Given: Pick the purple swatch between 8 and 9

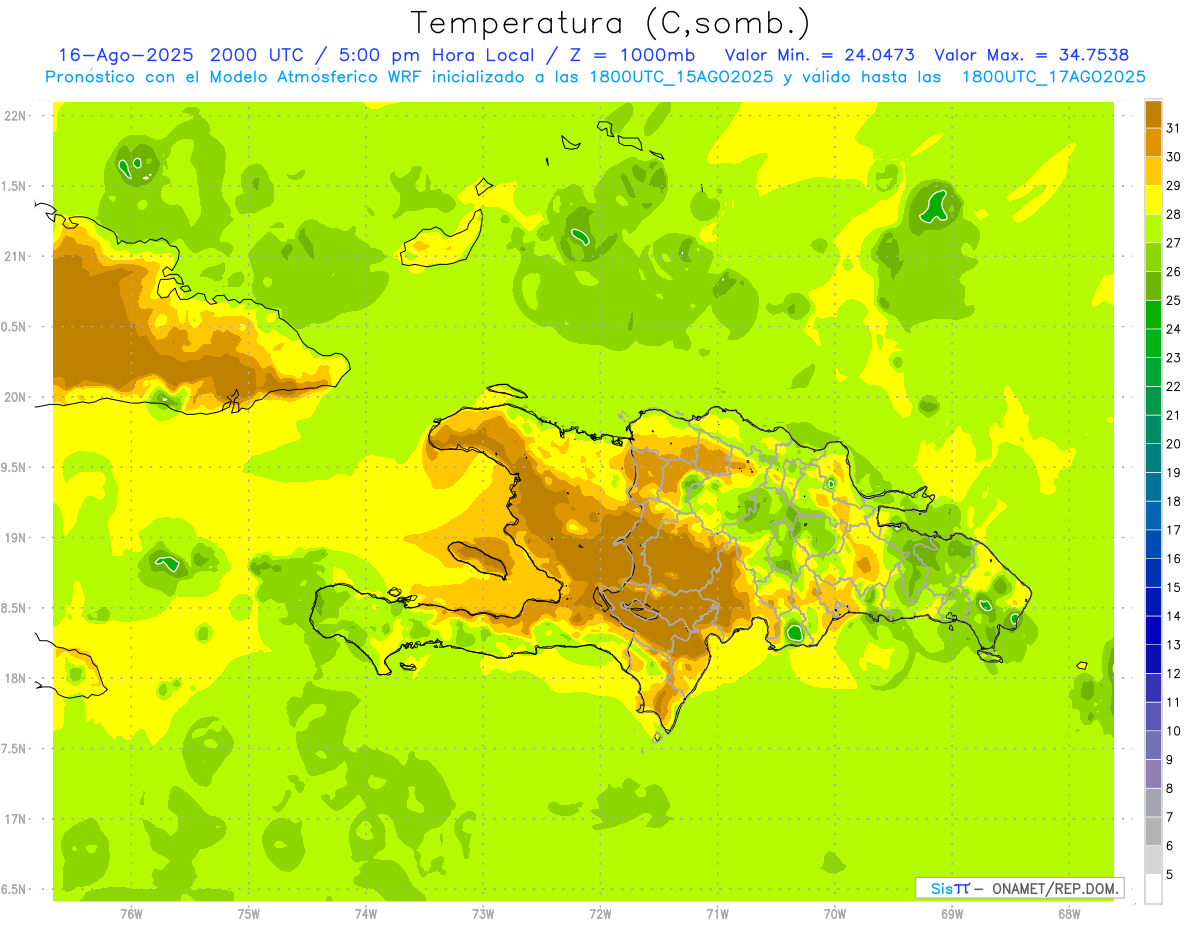Looking at the screenshot, I should (x=1153, y=774).
